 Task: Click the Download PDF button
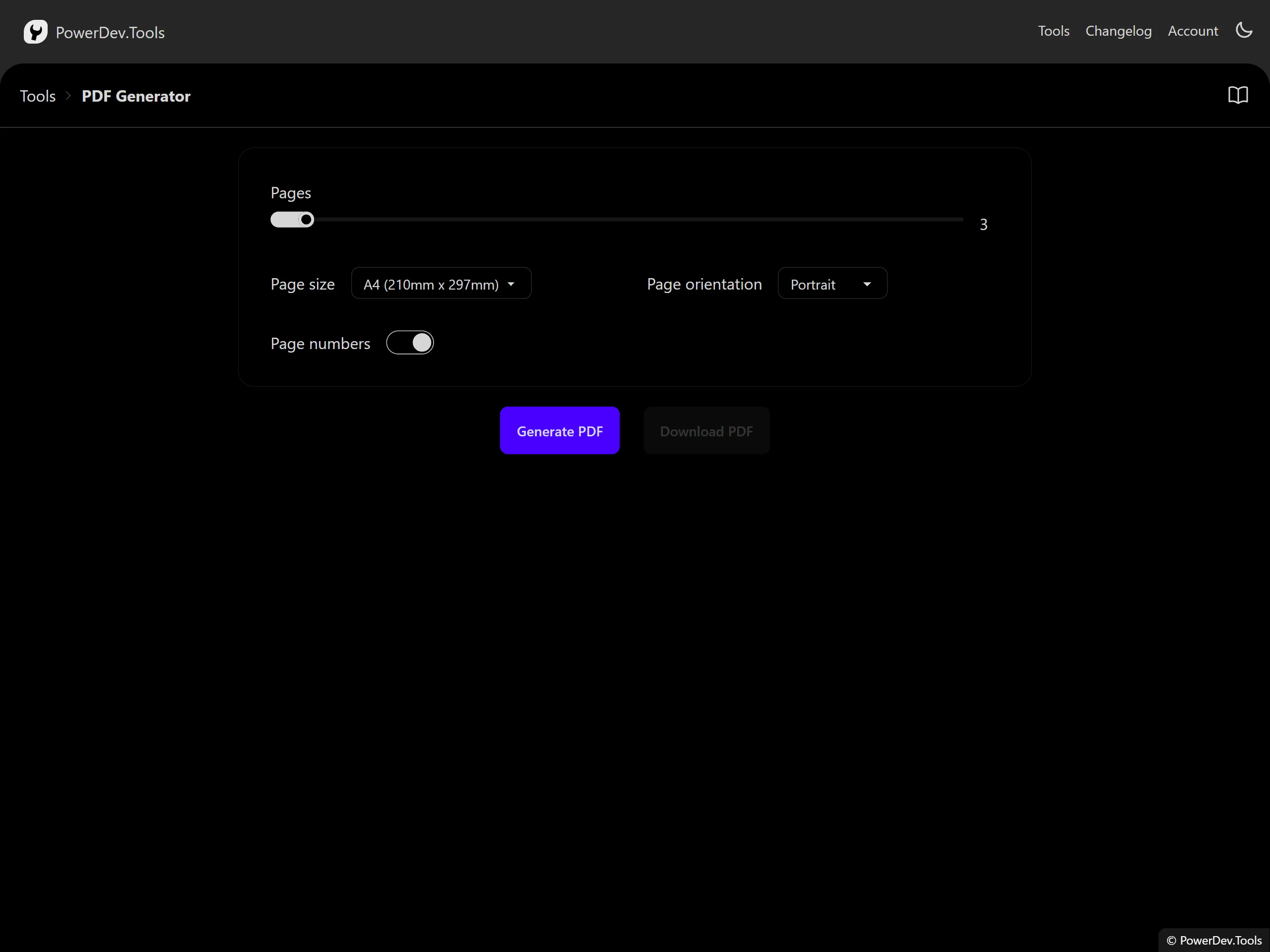[706, 431]
